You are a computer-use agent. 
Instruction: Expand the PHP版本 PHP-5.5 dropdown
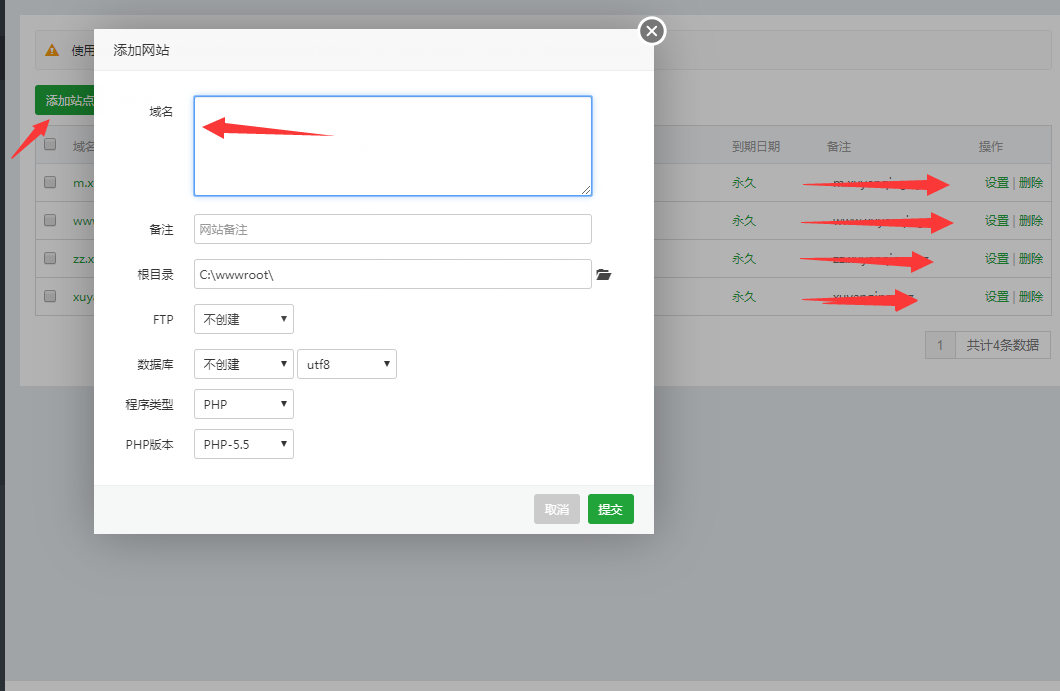(x=243, y=444)
